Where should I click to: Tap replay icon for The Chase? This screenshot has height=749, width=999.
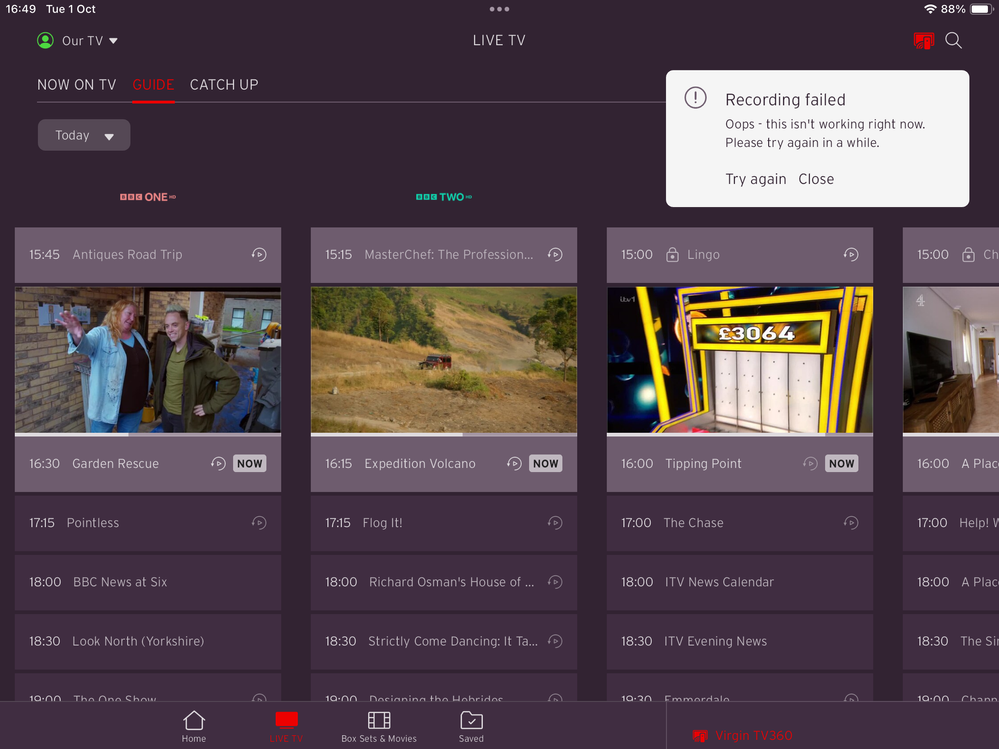point(851,523)
